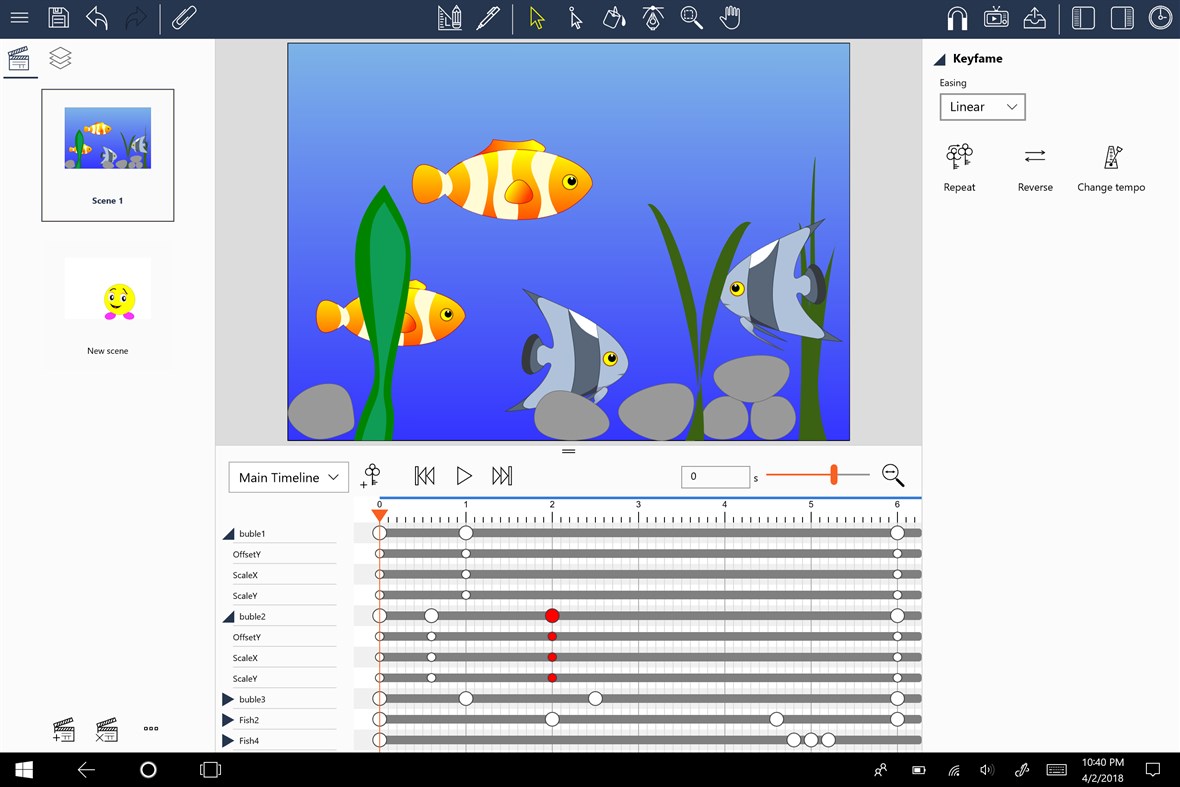This screenshot has height=787, width=1180.
Task: Activate the Fill bucket tool
Action: pos(613,17)
